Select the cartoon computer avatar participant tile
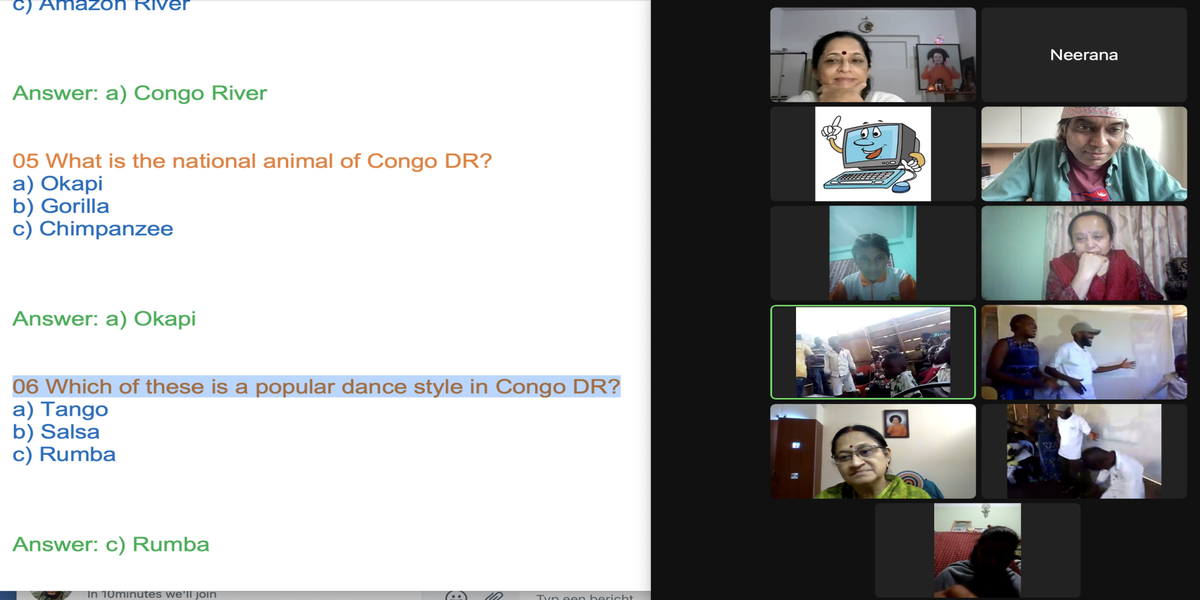This screenshot has width=1200, height=600. tap(873, 154)
